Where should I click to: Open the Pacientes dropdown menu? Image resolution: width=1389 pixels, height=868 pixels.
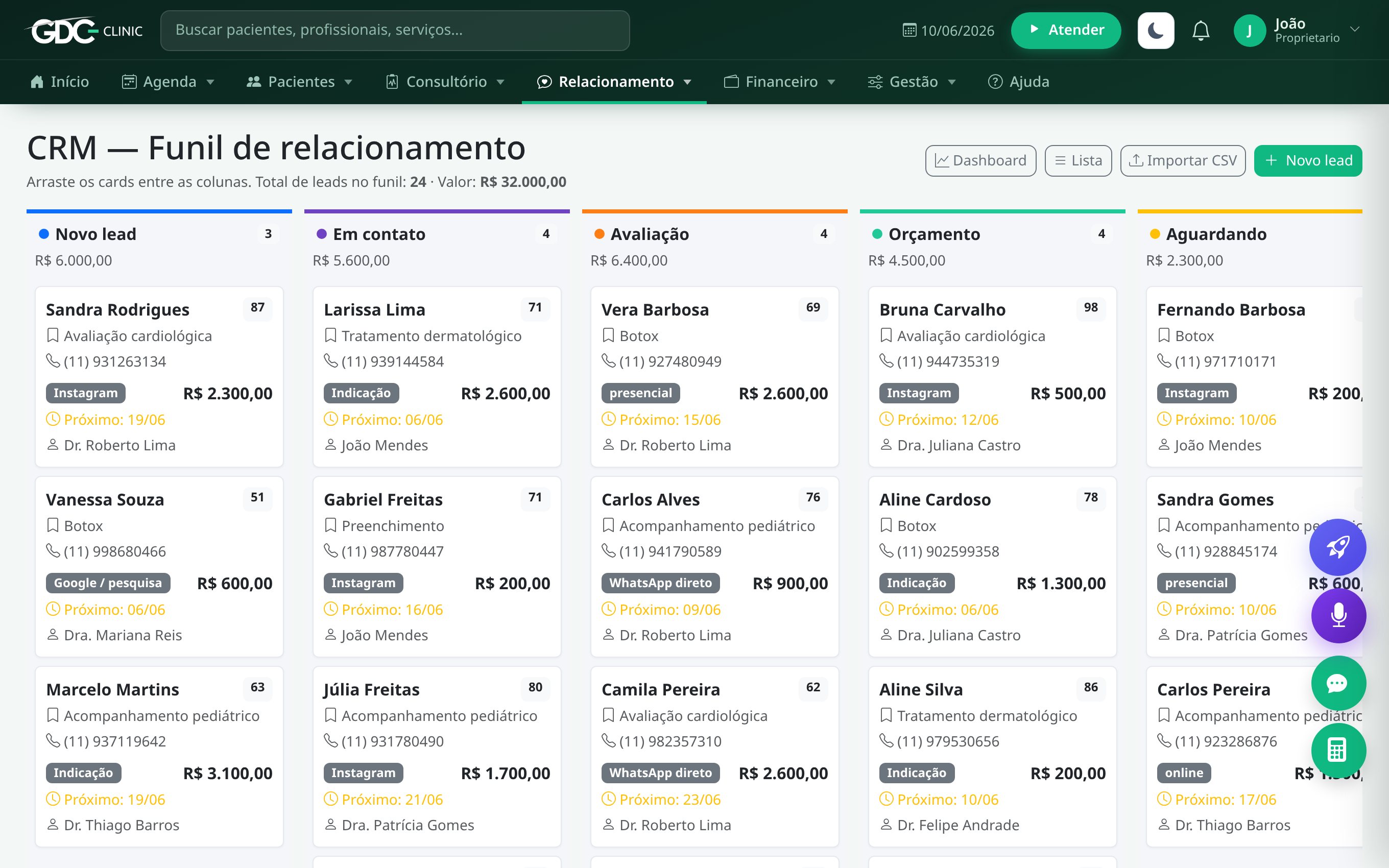pyautogui.click(x=299, y=82)
